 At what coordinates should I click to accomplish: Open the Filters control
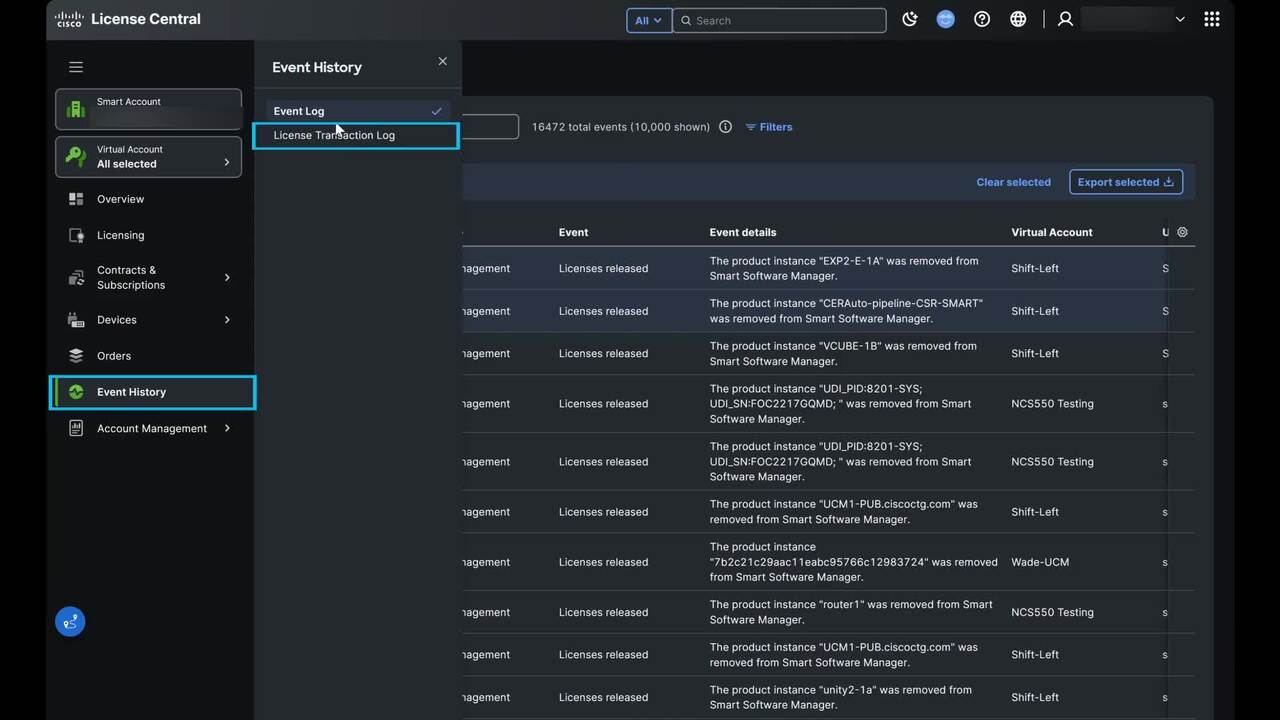768,127
